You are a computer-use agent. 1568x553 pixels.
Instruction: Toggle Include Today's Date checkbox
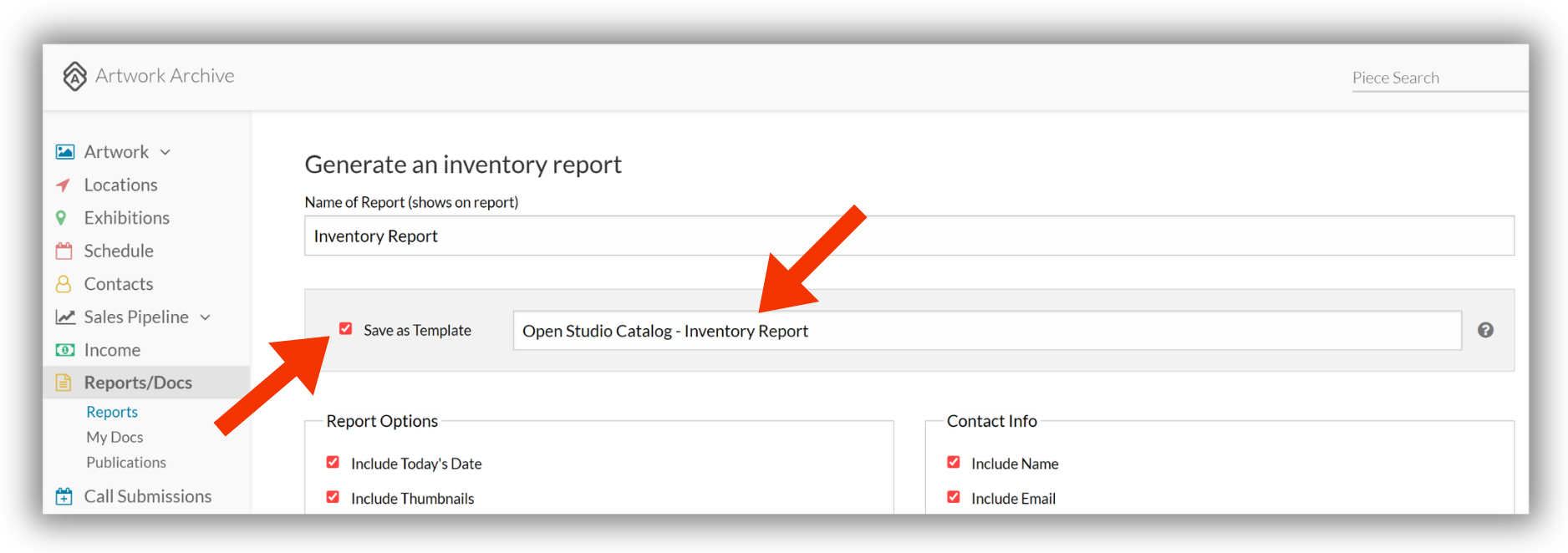[x=333, y=462]
